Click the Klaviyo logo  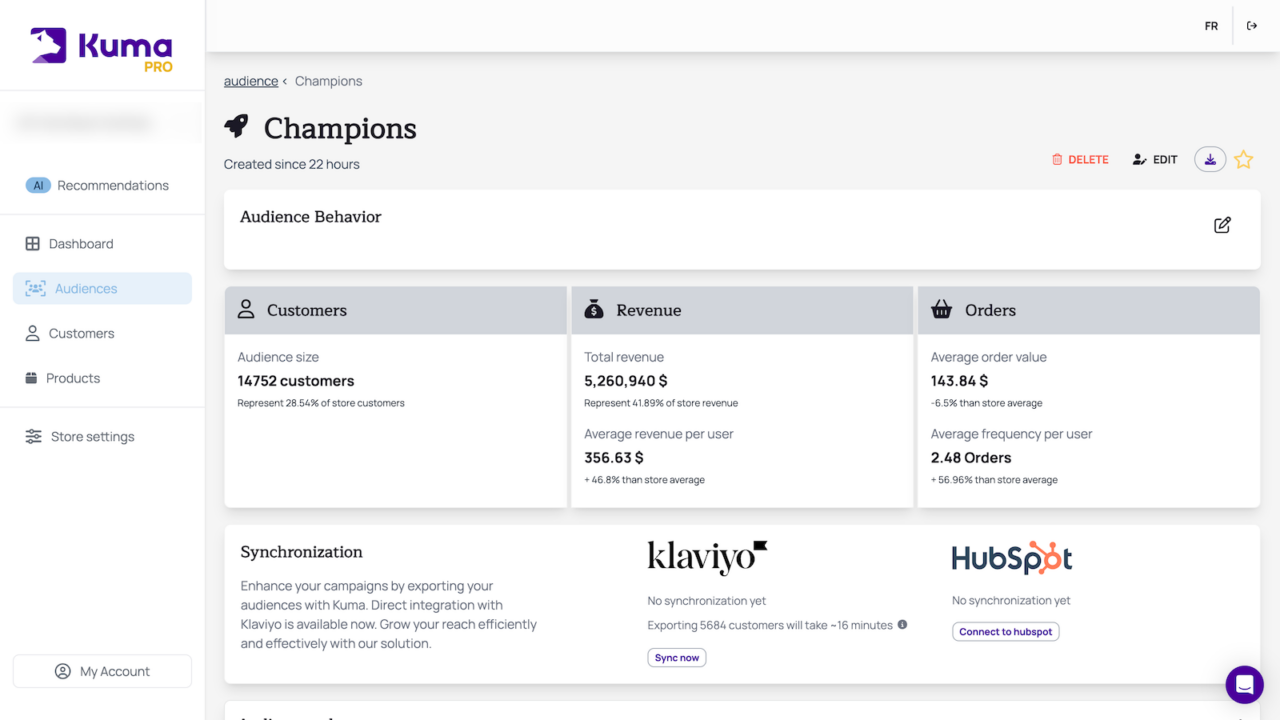[706, 557]
